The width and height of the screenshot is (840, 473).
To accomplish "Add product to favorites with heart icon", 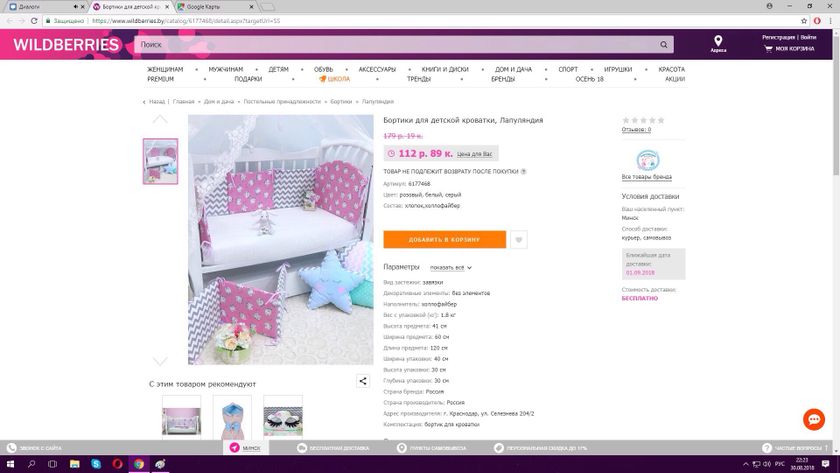I will (x=519, y=240).
